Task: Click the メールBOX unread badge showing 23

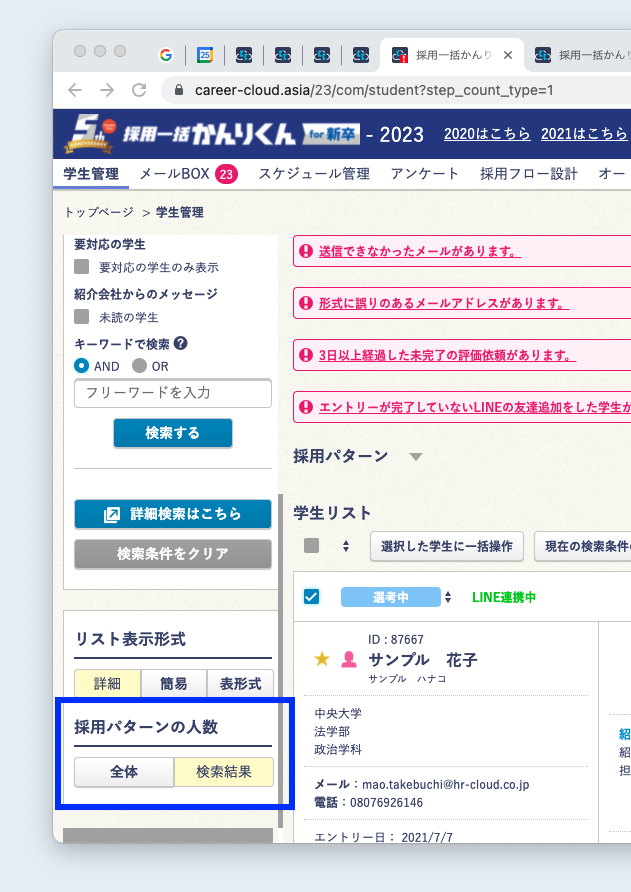Action: click(226, 174)
